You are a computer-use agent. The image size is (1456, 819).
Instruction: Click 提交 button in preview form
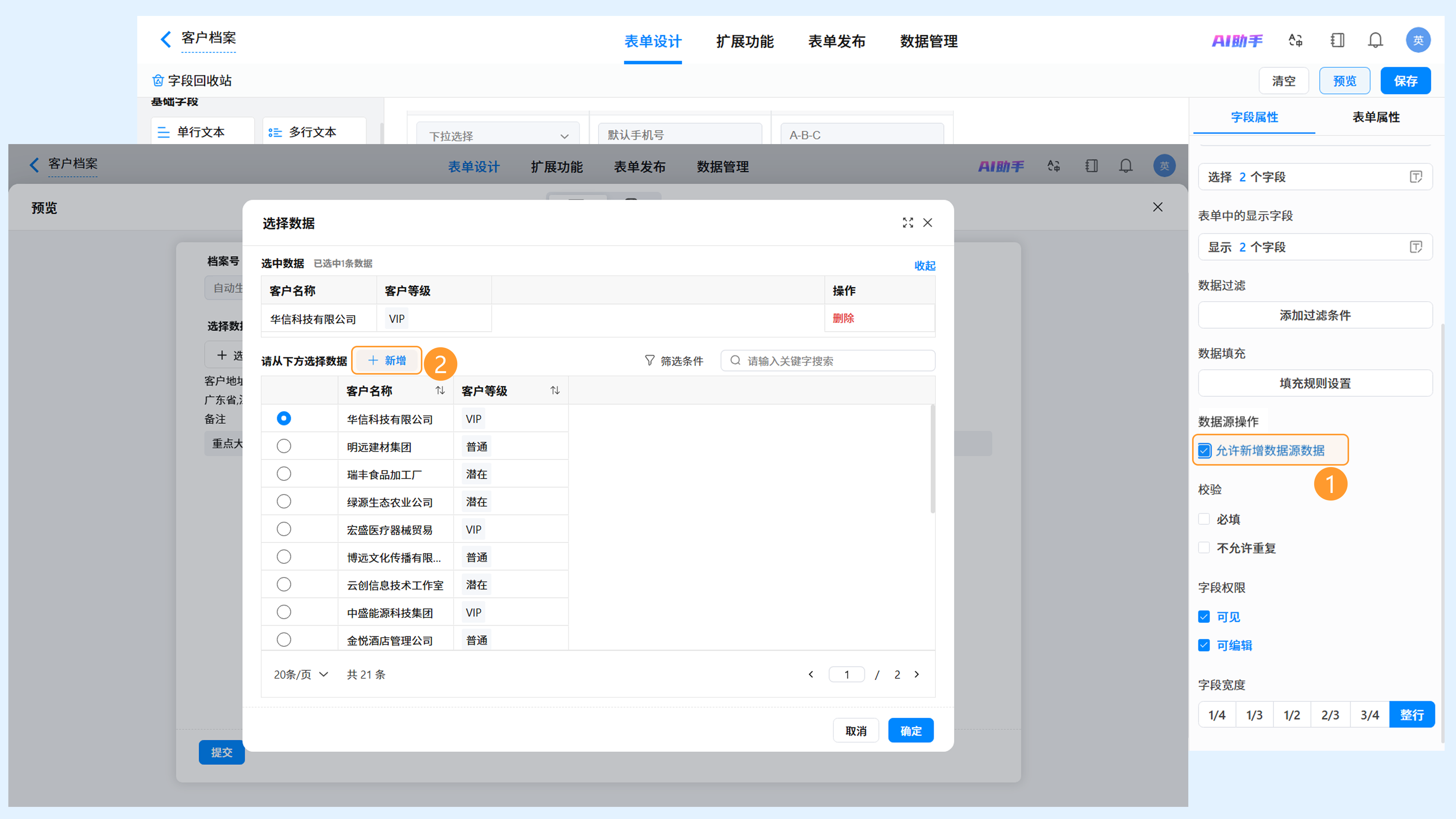tap(221, 752)
